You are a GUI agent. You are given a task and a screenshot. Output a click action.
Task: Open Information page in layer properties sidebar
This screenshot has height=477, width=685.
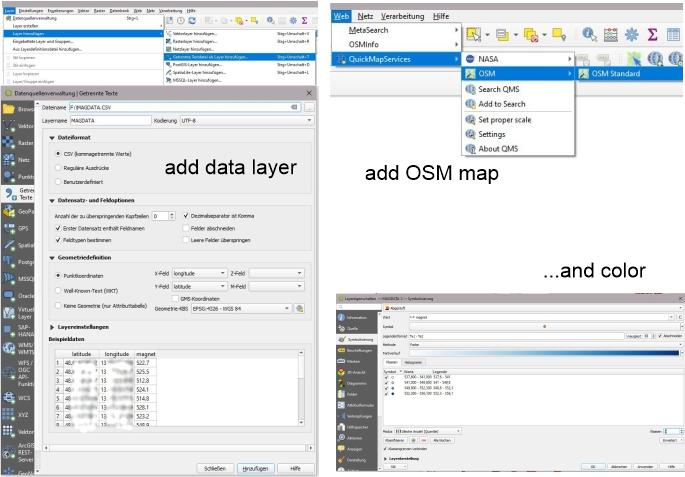[x=357, y=318]
